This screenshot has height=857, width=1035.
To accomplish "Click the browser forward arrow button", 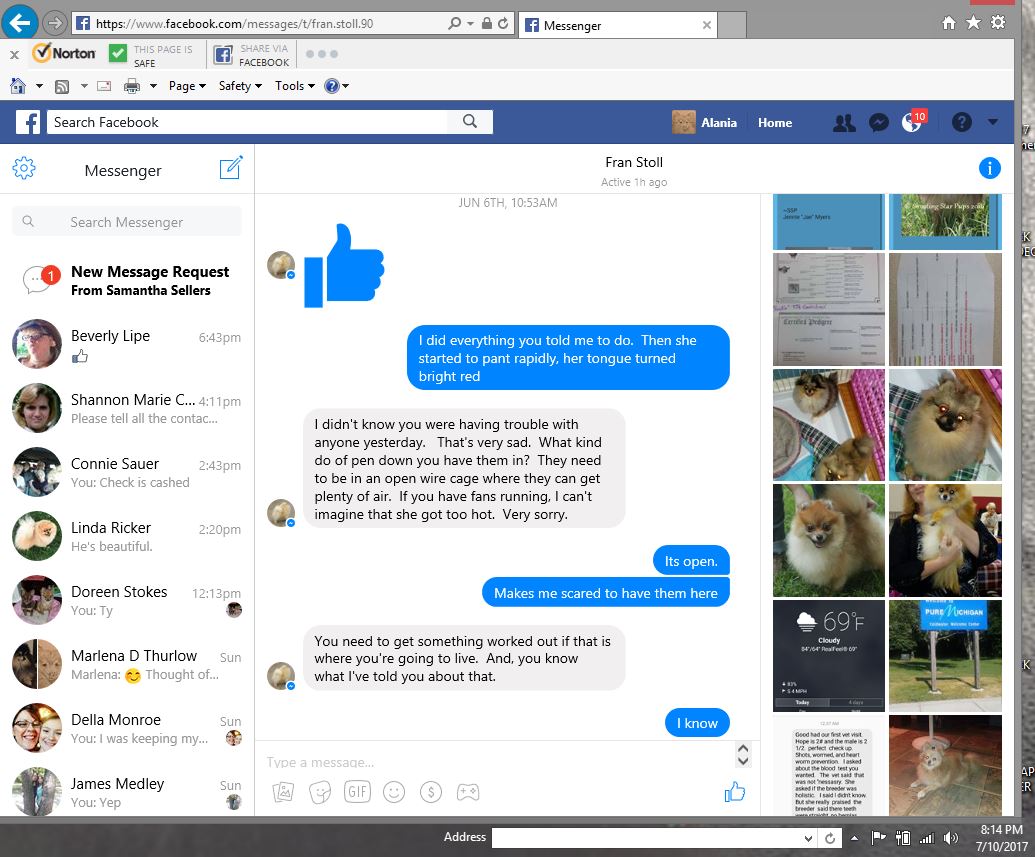I will [x=55, y=24].
